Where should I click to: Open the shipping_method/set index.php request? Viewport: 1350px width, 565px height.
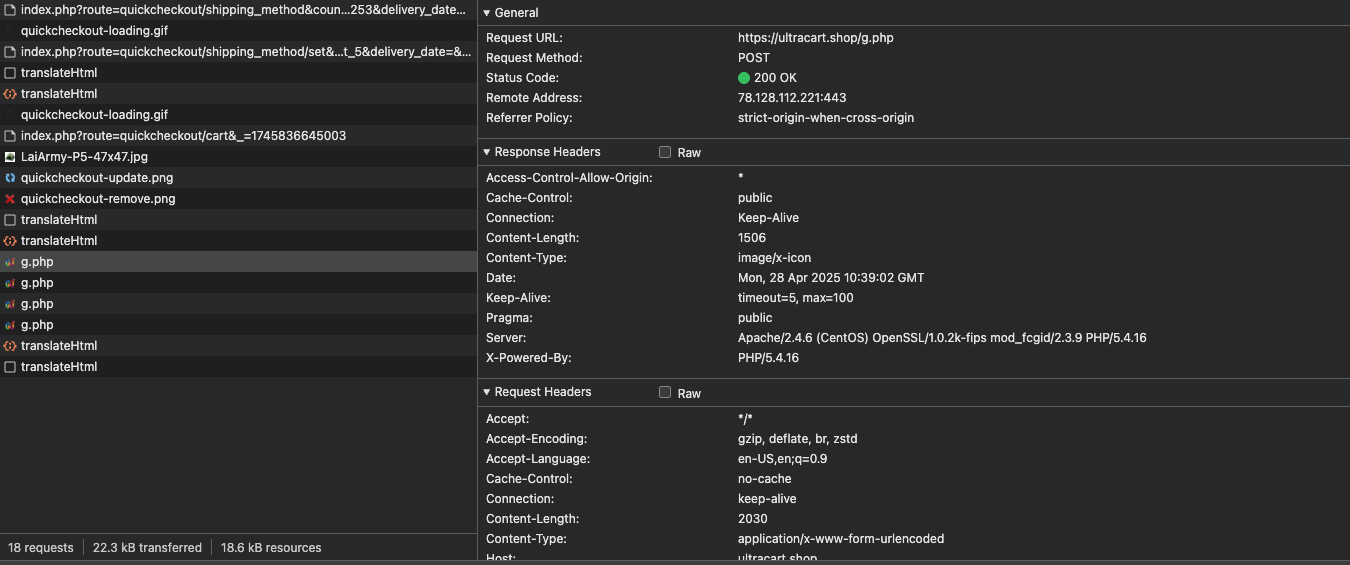pos(245,52)
